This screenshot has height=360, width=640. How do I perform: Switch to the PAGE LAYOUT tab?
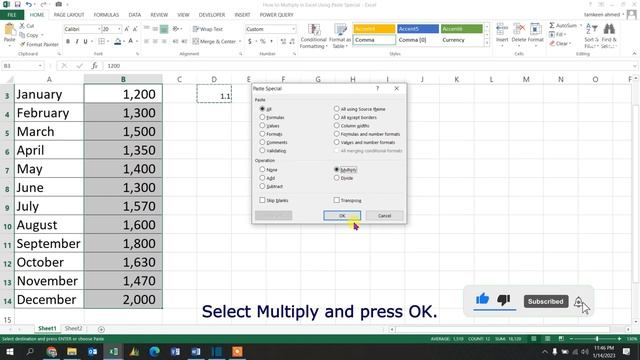coord(69,15)
